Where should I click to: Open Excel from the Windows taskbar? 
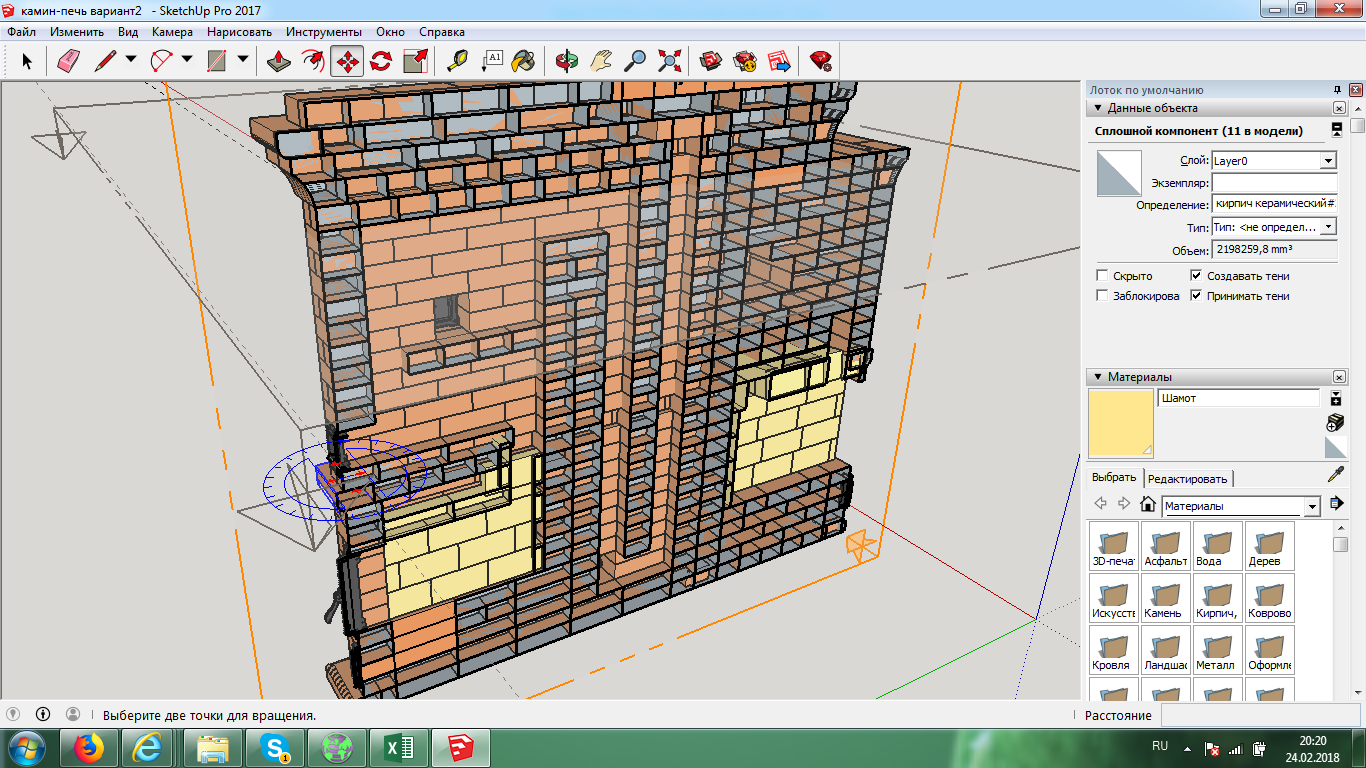[x=399, y=747]
